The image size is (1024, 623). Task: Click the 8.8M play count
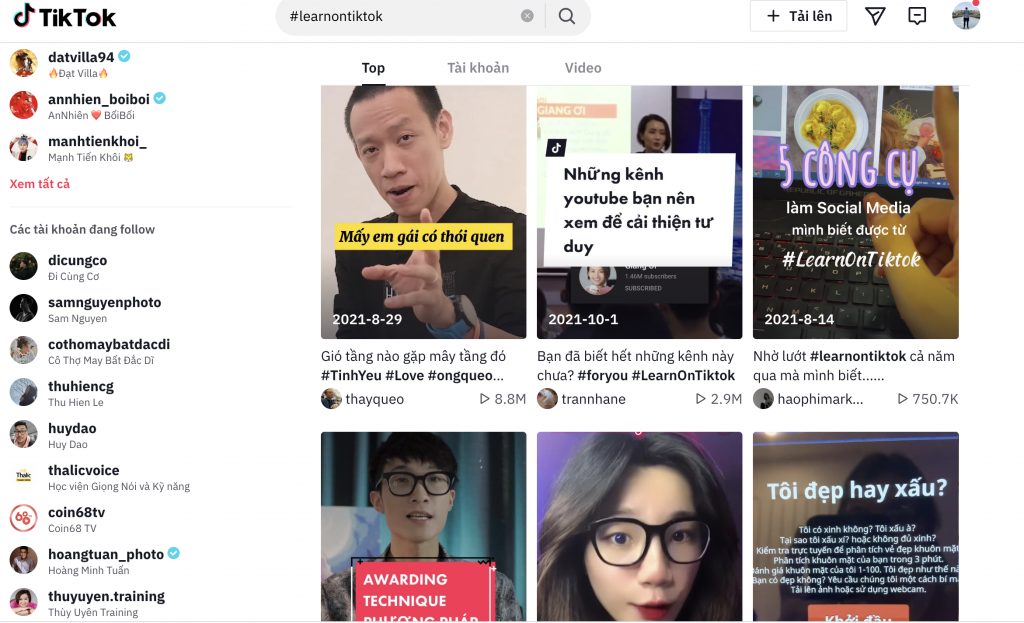click(503, 399)
